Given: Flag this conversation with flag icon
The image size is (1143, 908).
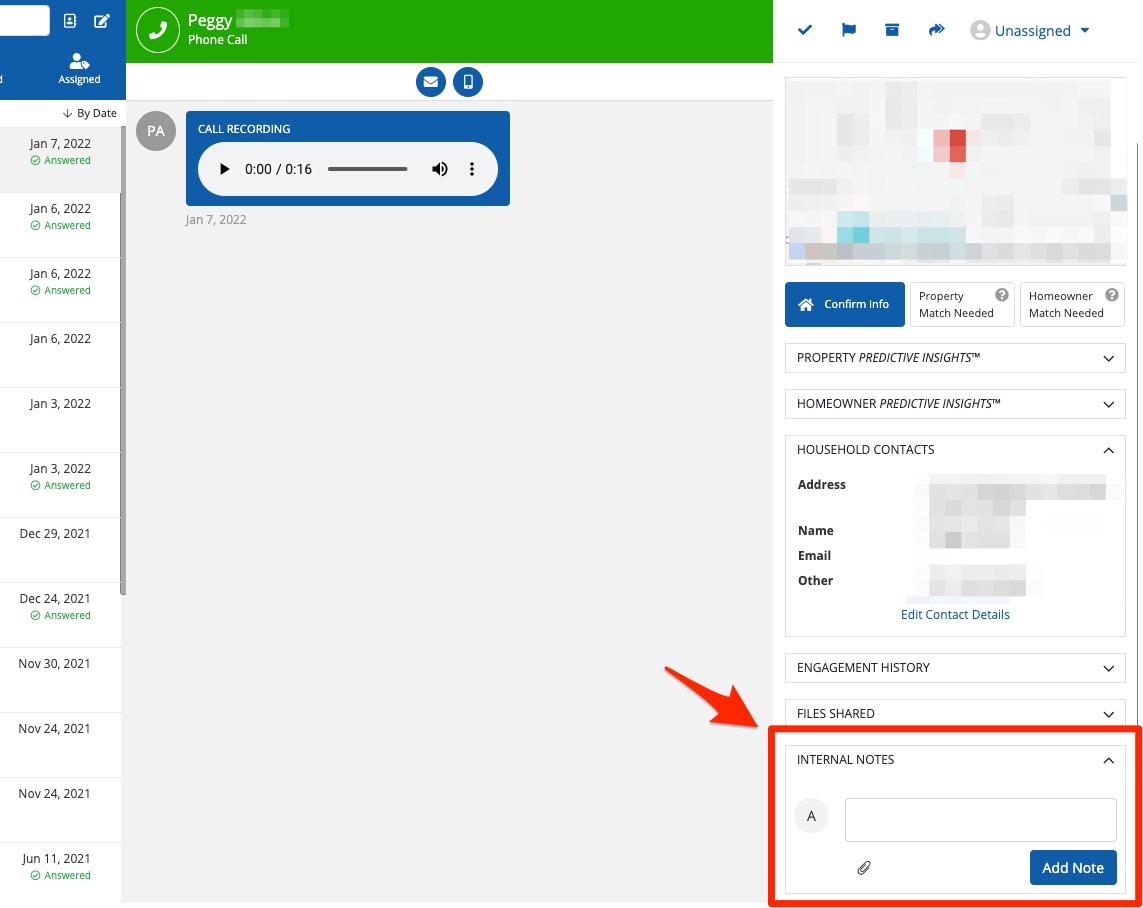Looking at the screenshot, I should [848, 30].
